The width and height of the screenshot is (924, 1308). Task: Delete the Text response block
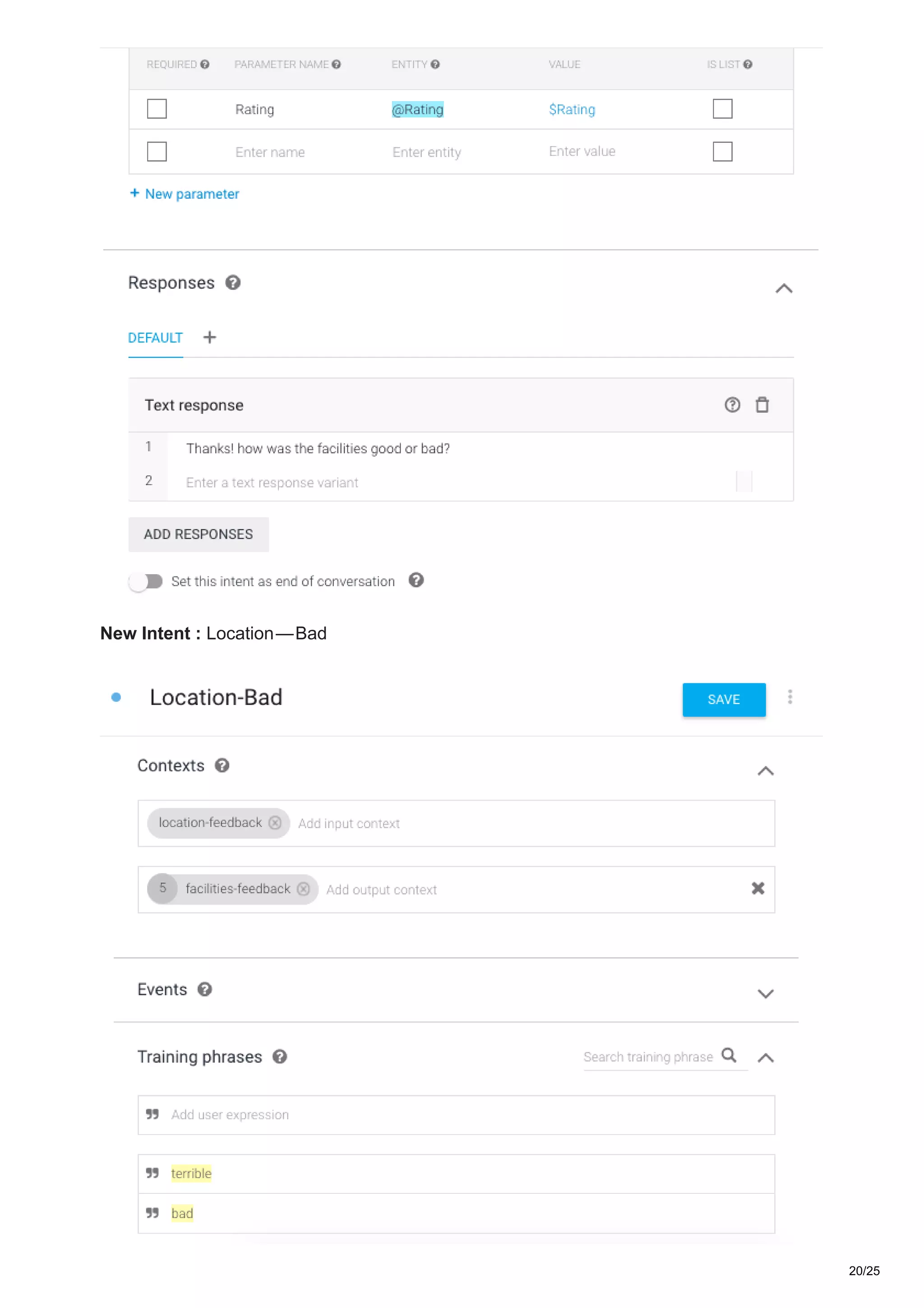click(x=762, y=405)
